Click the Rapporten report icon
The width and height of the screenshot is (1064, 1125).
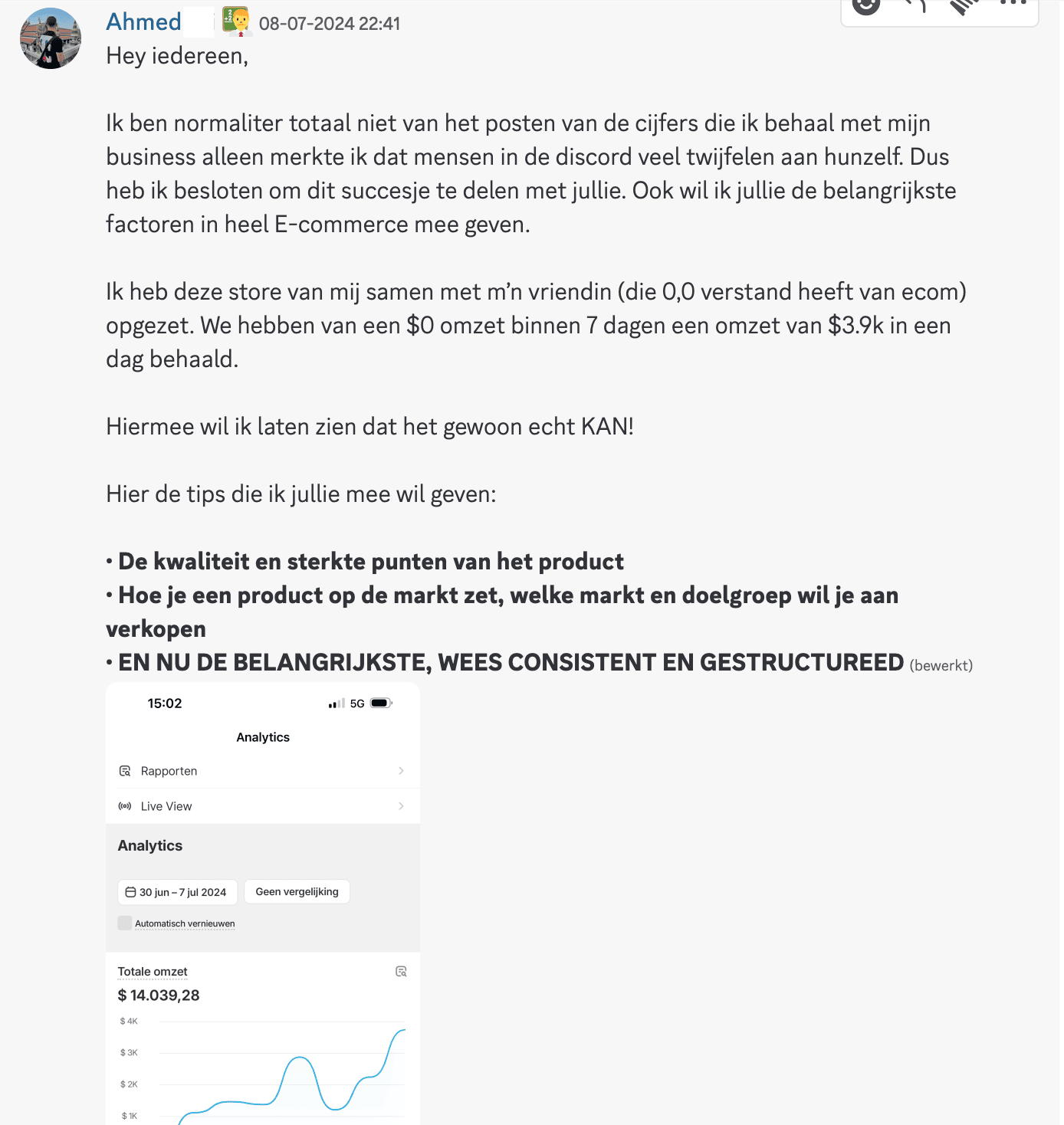point(125,771)
